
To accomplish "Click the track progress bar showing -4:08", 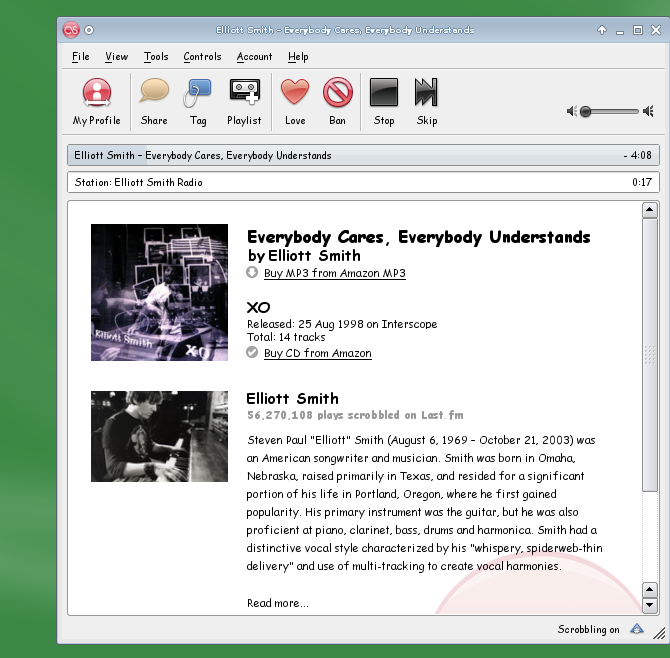I will [x=363, y=155].
